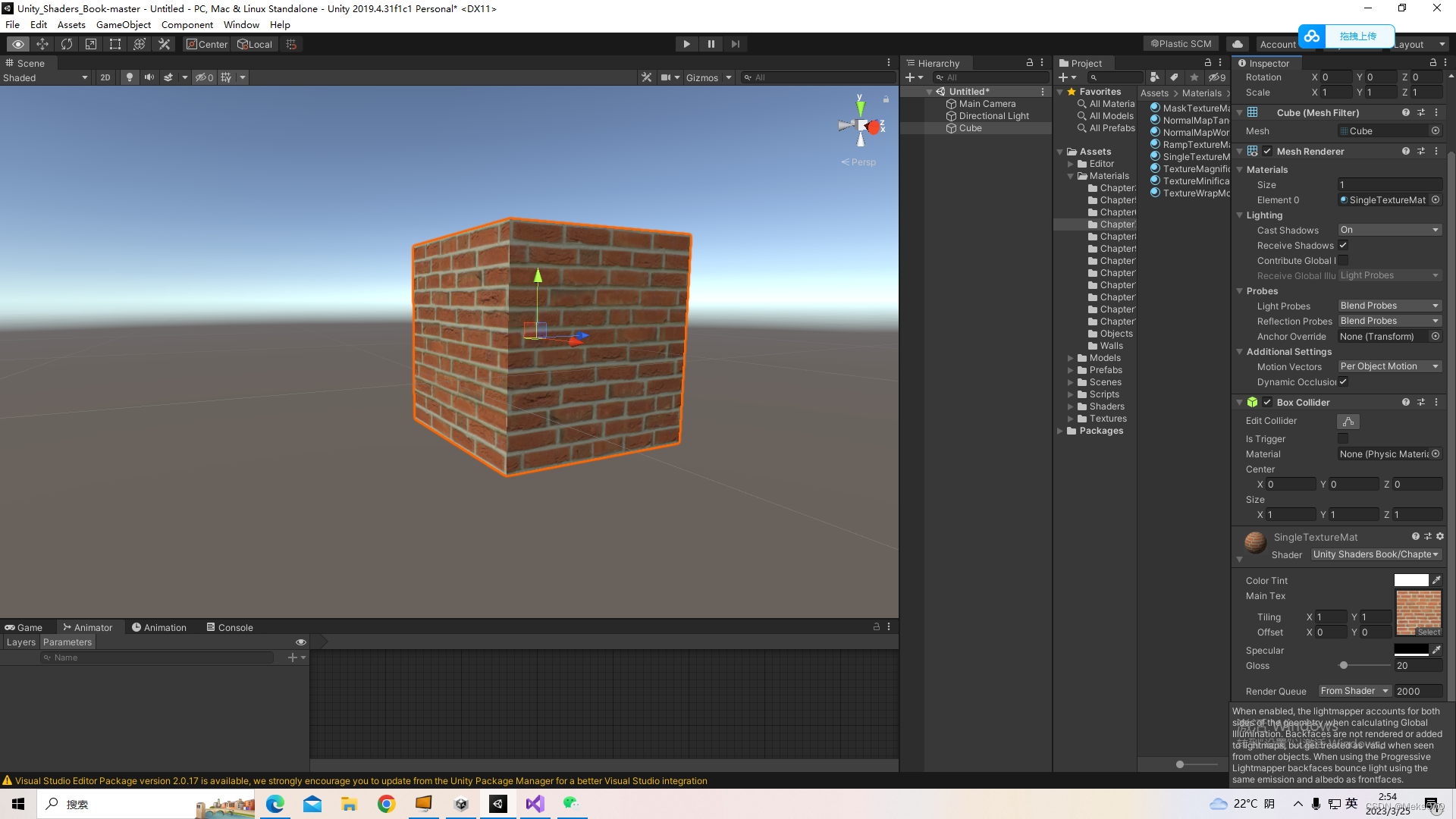Click the Plastic SCM button

tap(1181, 44)
